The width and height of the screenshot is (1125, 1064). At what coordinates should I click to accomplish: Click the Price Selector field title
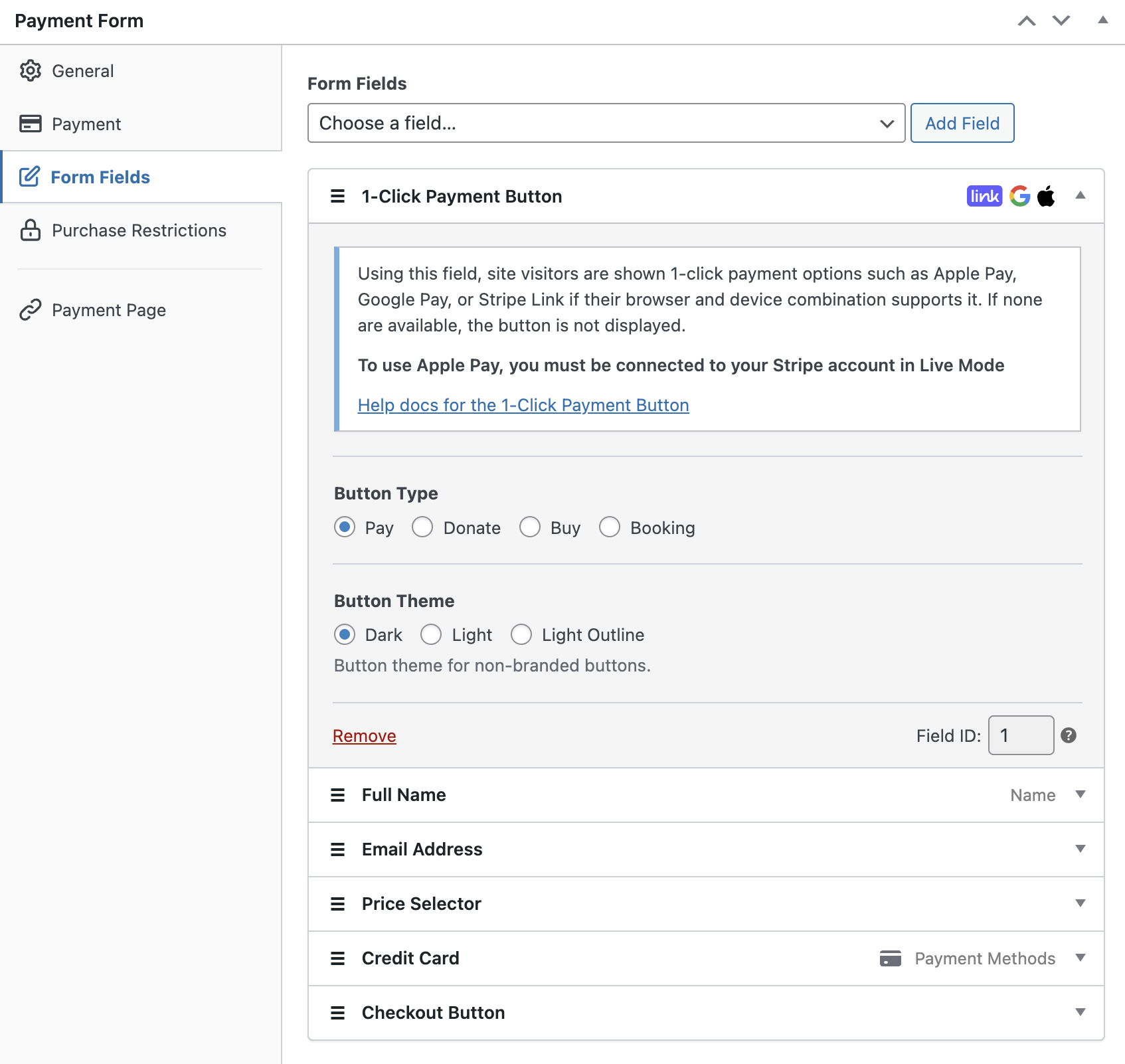[422, 904]
